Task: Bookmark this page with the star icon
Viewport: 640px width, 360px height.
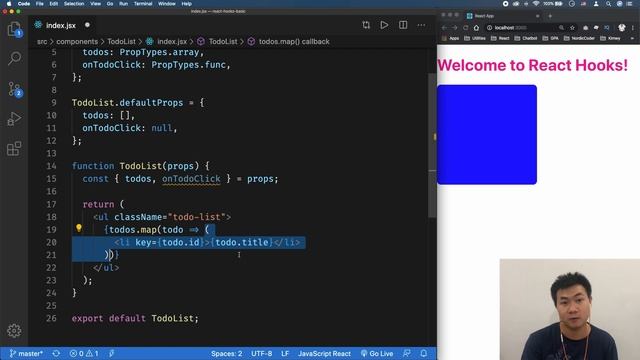Action: click(572, 28)
